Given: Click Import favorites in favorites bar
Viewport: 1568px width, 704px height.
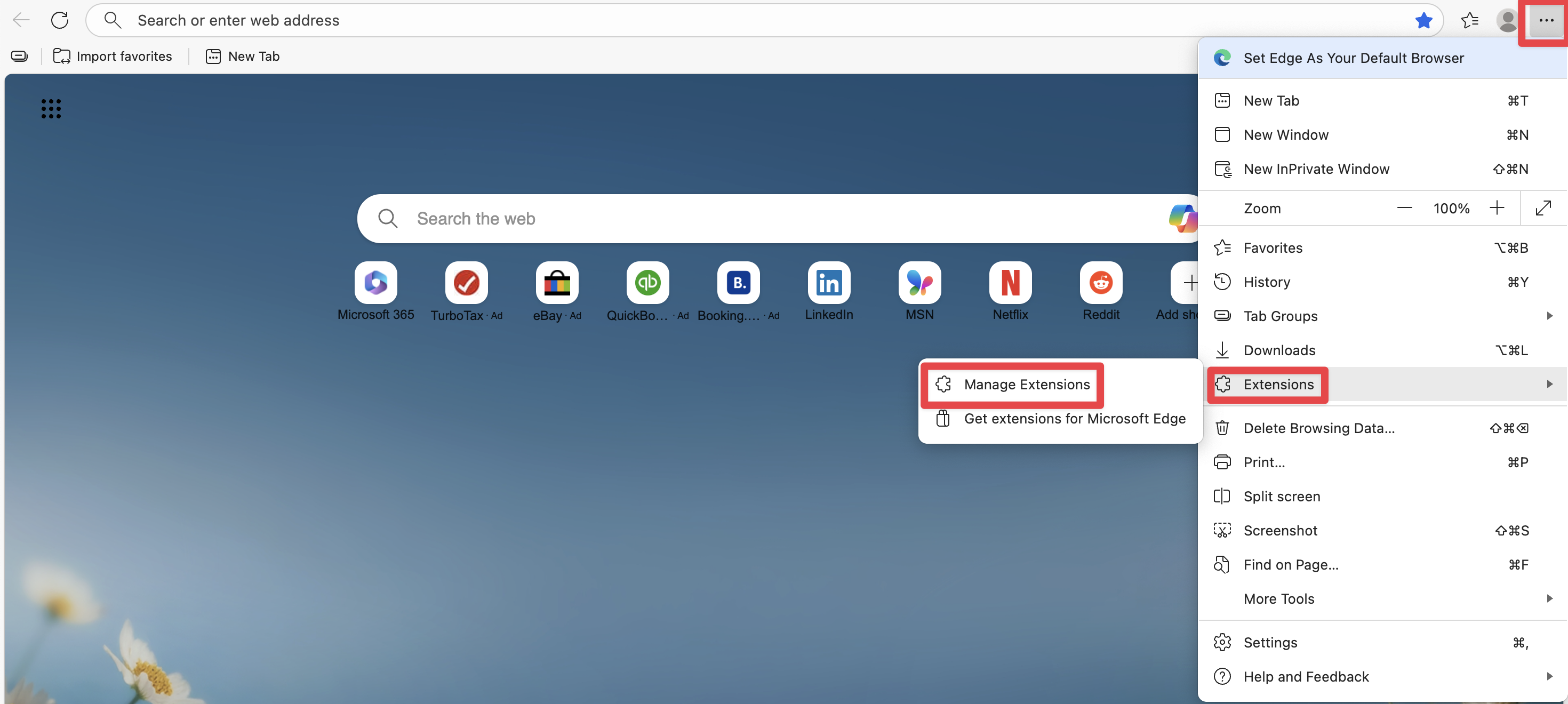Looking at the screenshot, I should [x=113, y=57].
